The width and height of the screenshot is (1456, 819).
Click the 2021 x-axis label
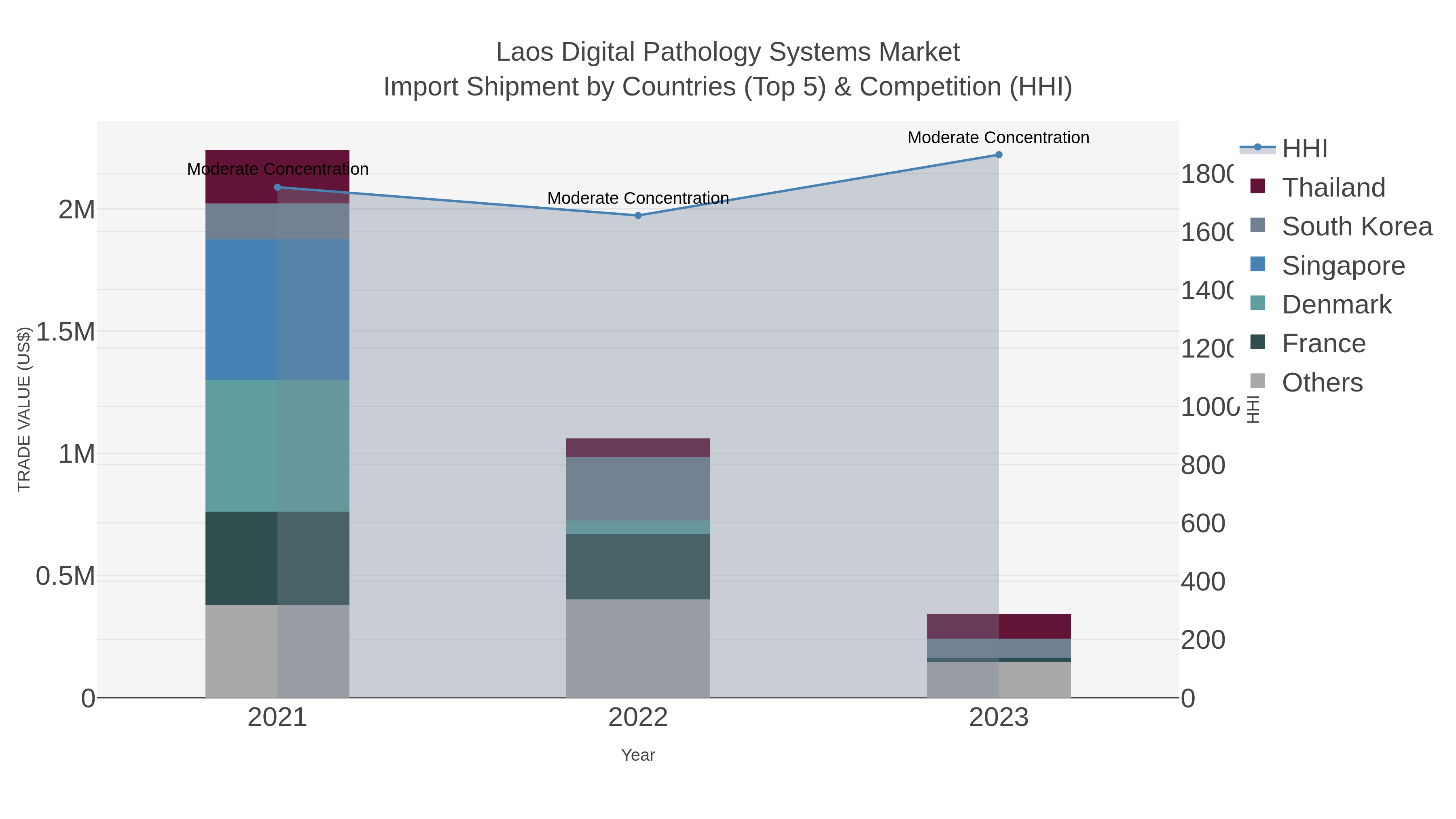pos(277,718)
